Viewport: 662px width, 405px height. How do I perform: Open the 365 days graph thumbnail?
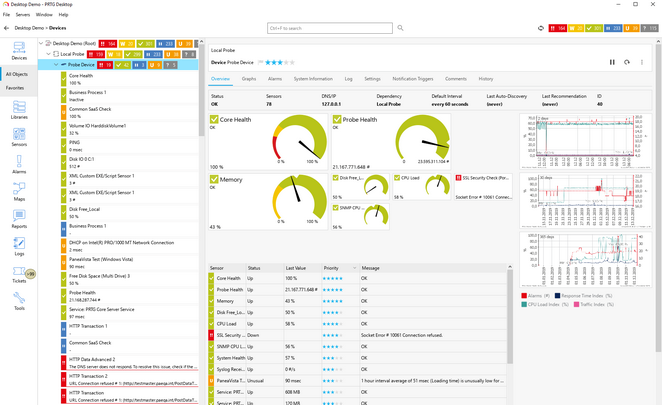point(585,260)
